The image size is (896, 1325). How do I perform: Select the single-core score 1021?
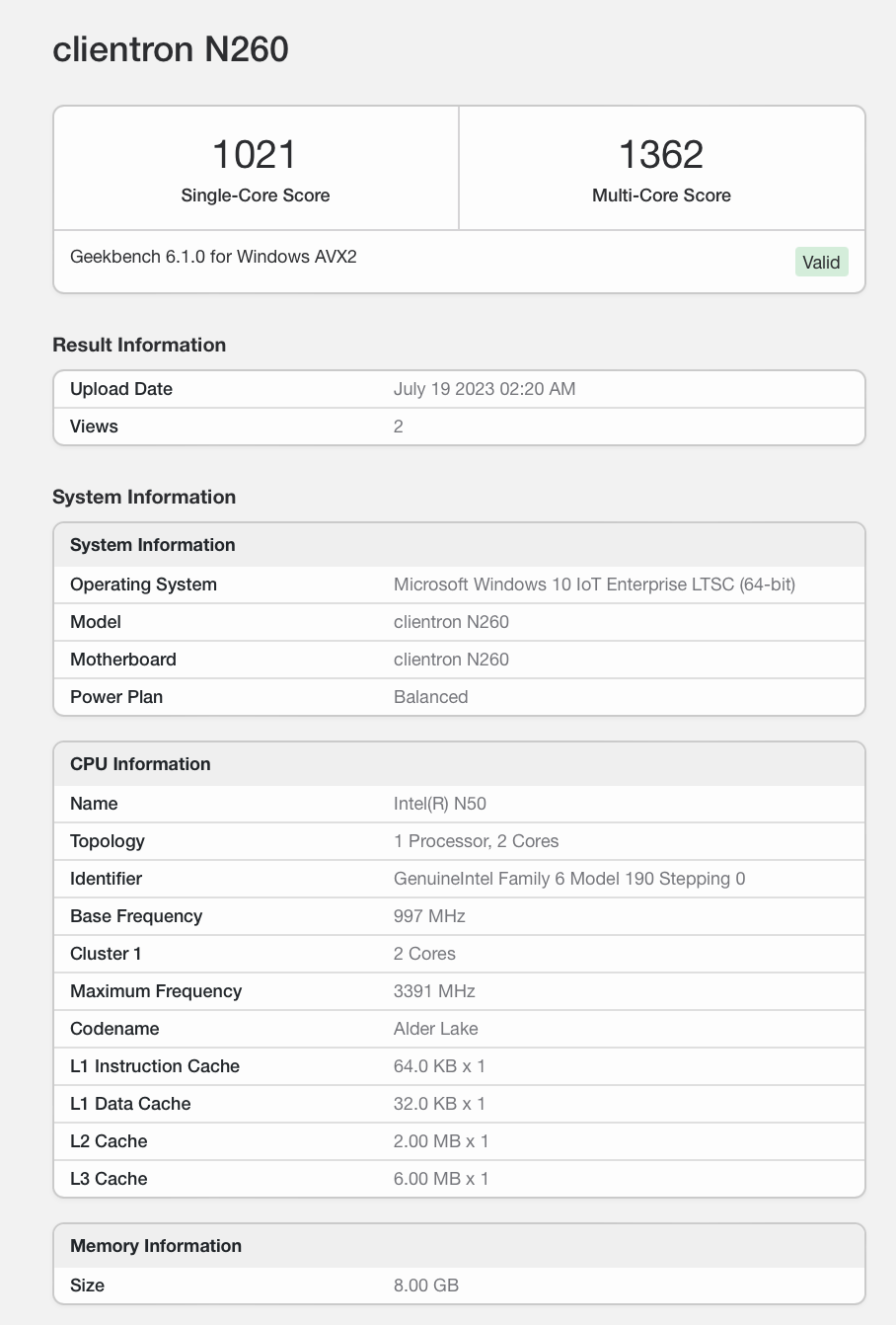click(255, 155)
